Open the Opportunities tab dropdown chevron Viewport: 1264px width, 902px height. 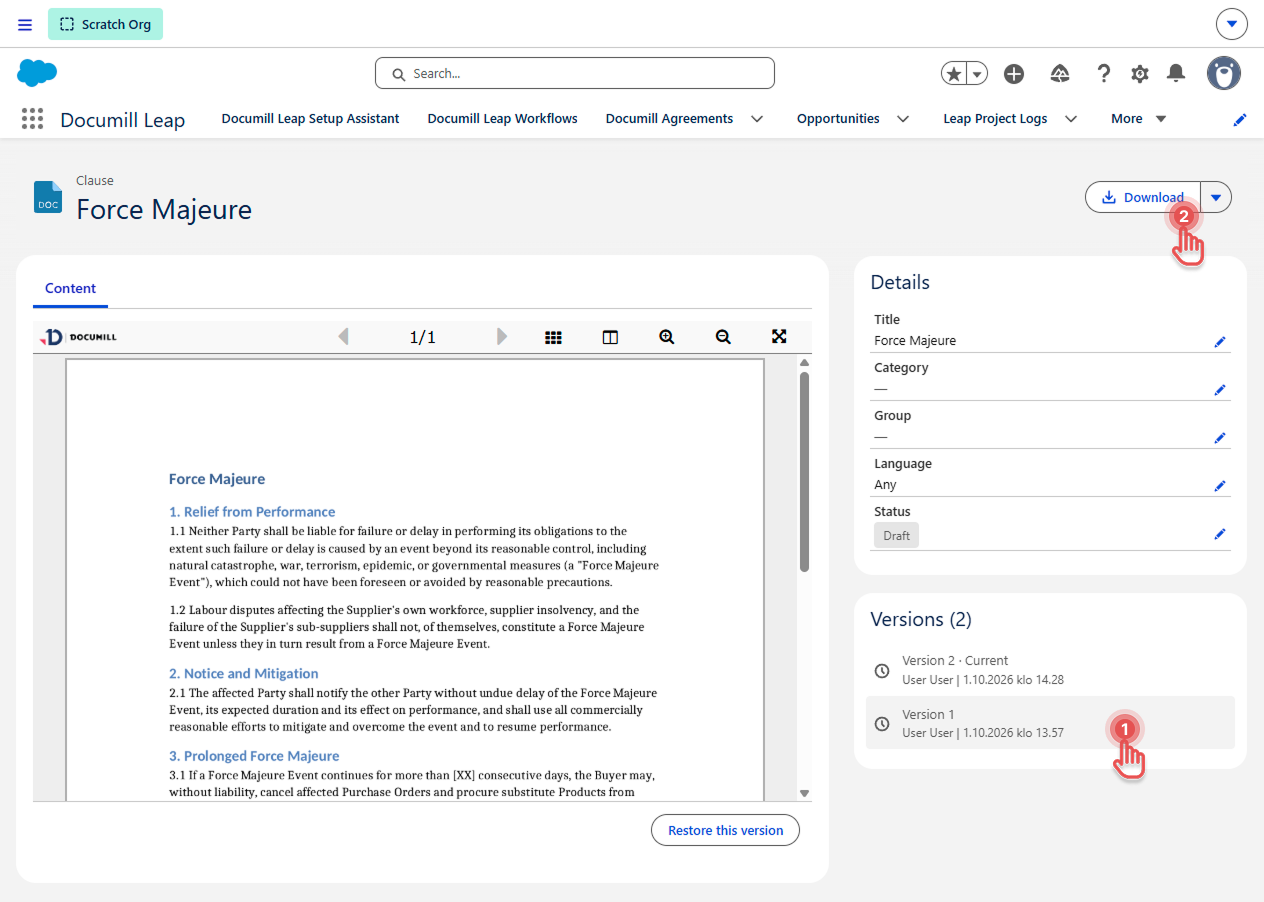coord(903,119)
